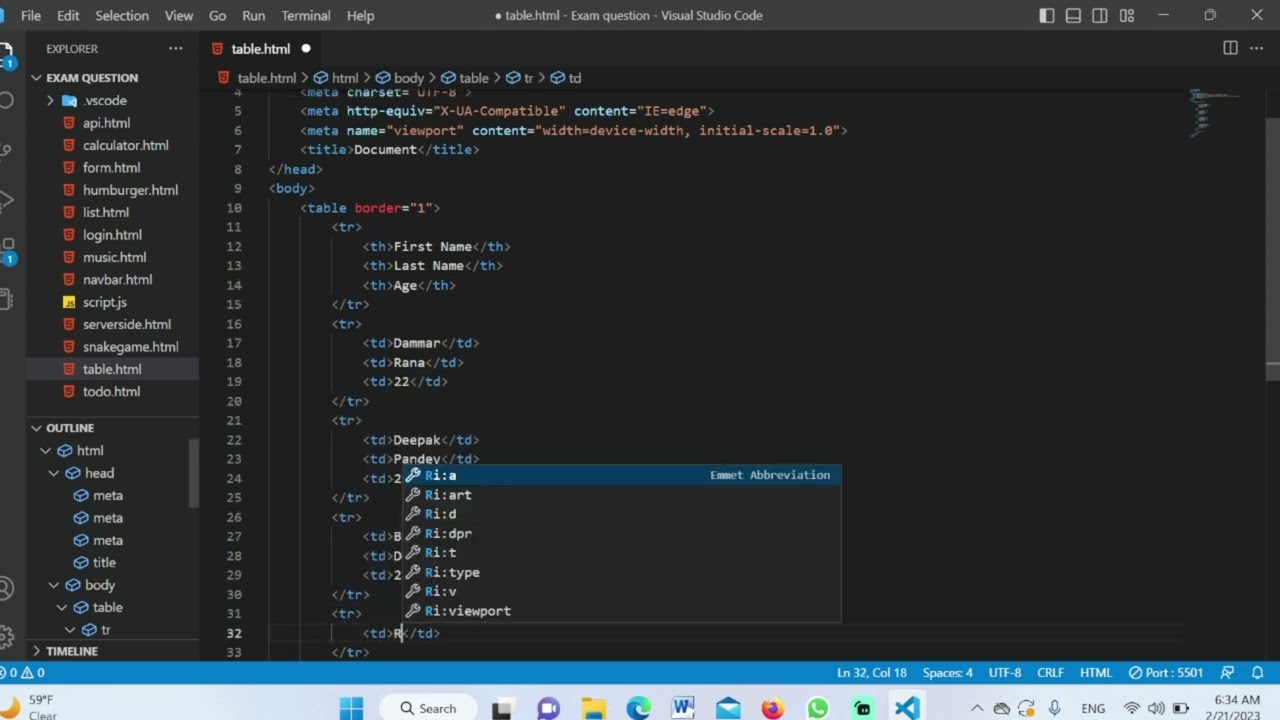
Task: Click the errors and warnings status indicator
Action: pyautogui.click(x=24, y=673)
